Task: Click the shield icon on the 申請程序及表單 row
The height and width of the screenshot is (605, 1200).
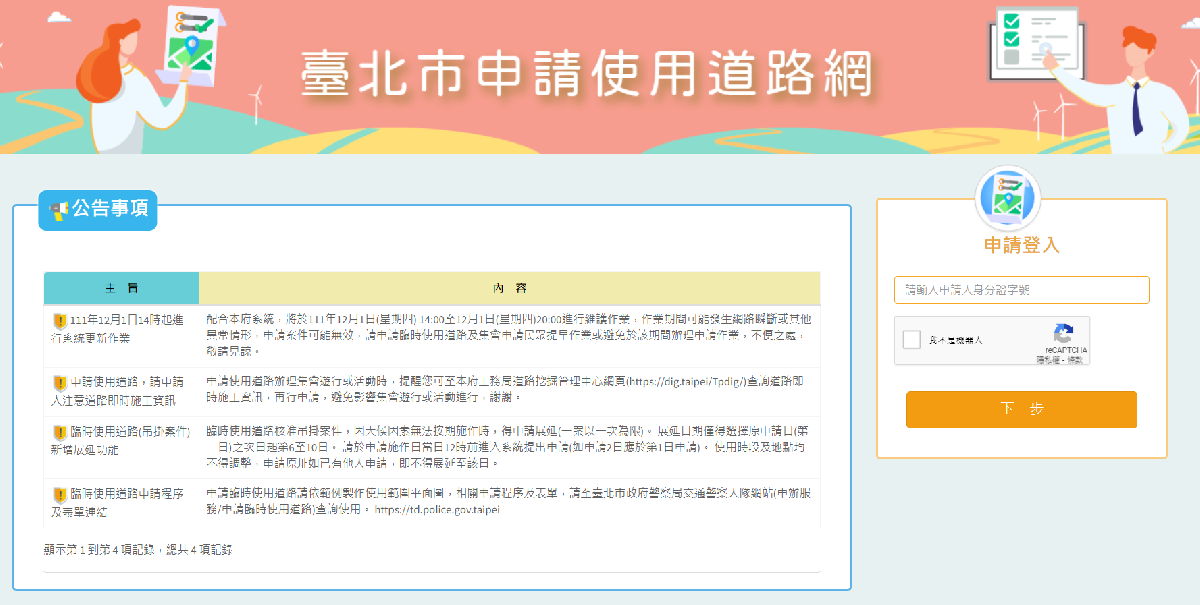Action: (x=59, y=495)
